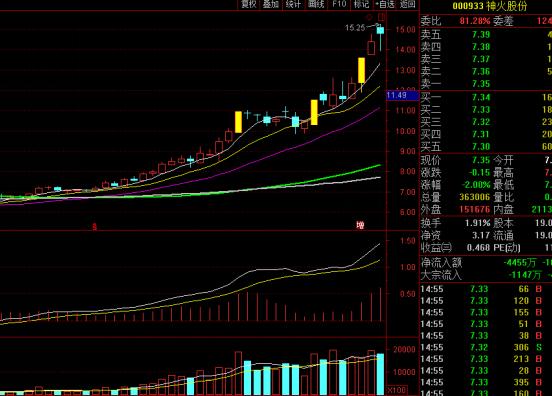Select the 买三 7.32 bid row
This screenshot has width=552, height=396.
[x=486, y=122]
